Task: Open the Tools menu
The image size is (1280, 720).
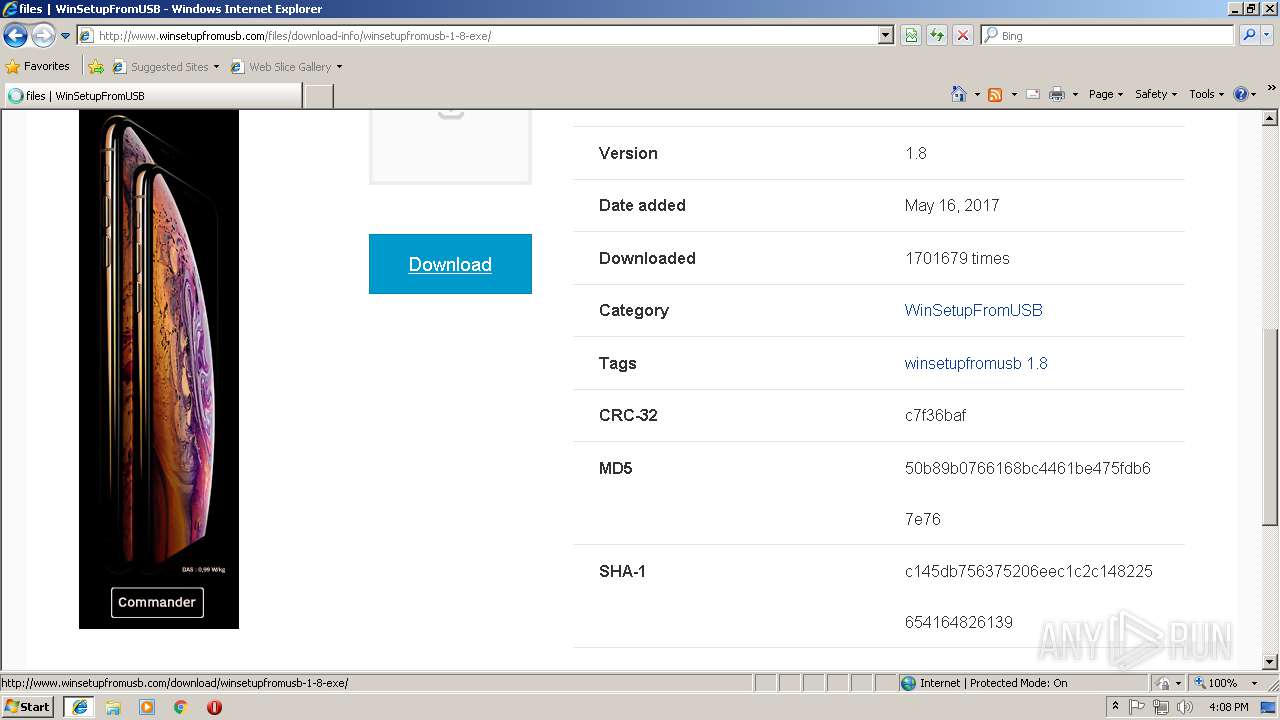Action: pyautogui.click(x=1206, y=94)
